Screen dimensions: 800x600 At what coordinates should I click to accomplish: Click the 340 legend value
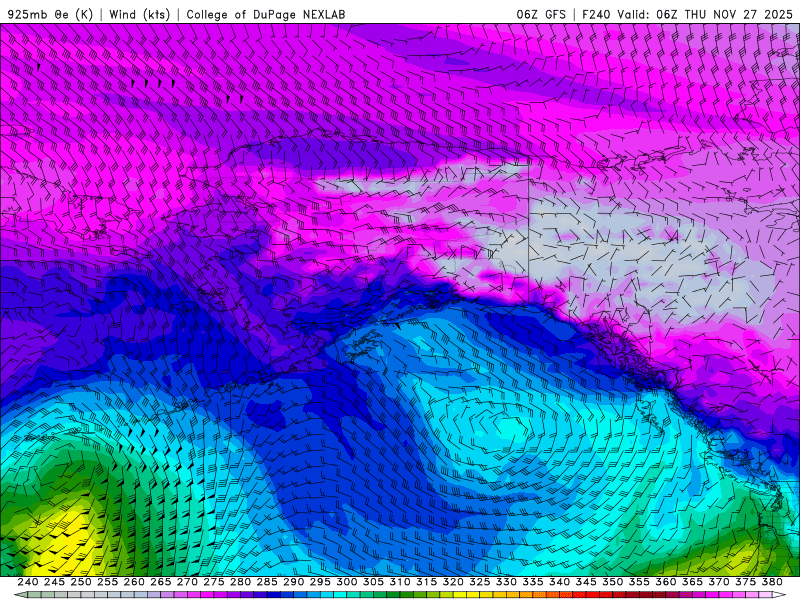pyautogui.click(x=559, y=582)
